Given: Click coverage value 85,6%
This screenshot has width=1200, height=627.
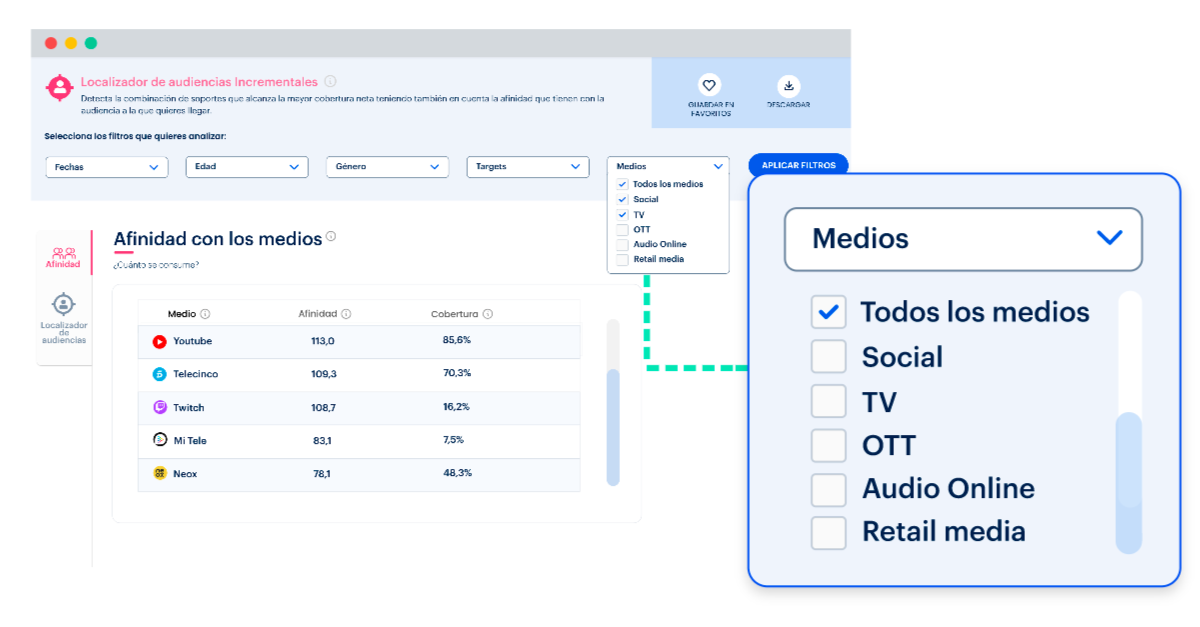Looking at the screenshot, I should click(x=457, y=340).
